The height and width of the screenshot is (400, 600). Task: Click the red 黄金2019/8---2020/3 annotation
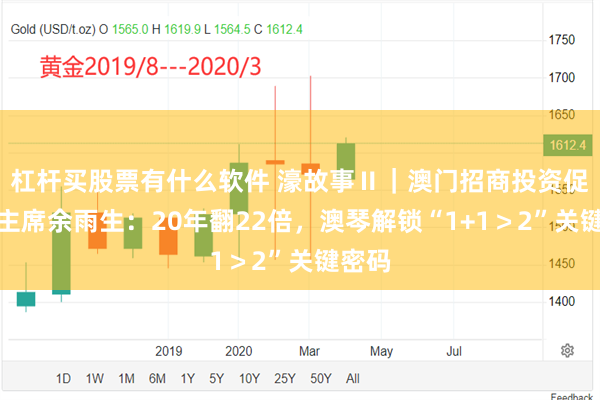click(x=151, y=67)
